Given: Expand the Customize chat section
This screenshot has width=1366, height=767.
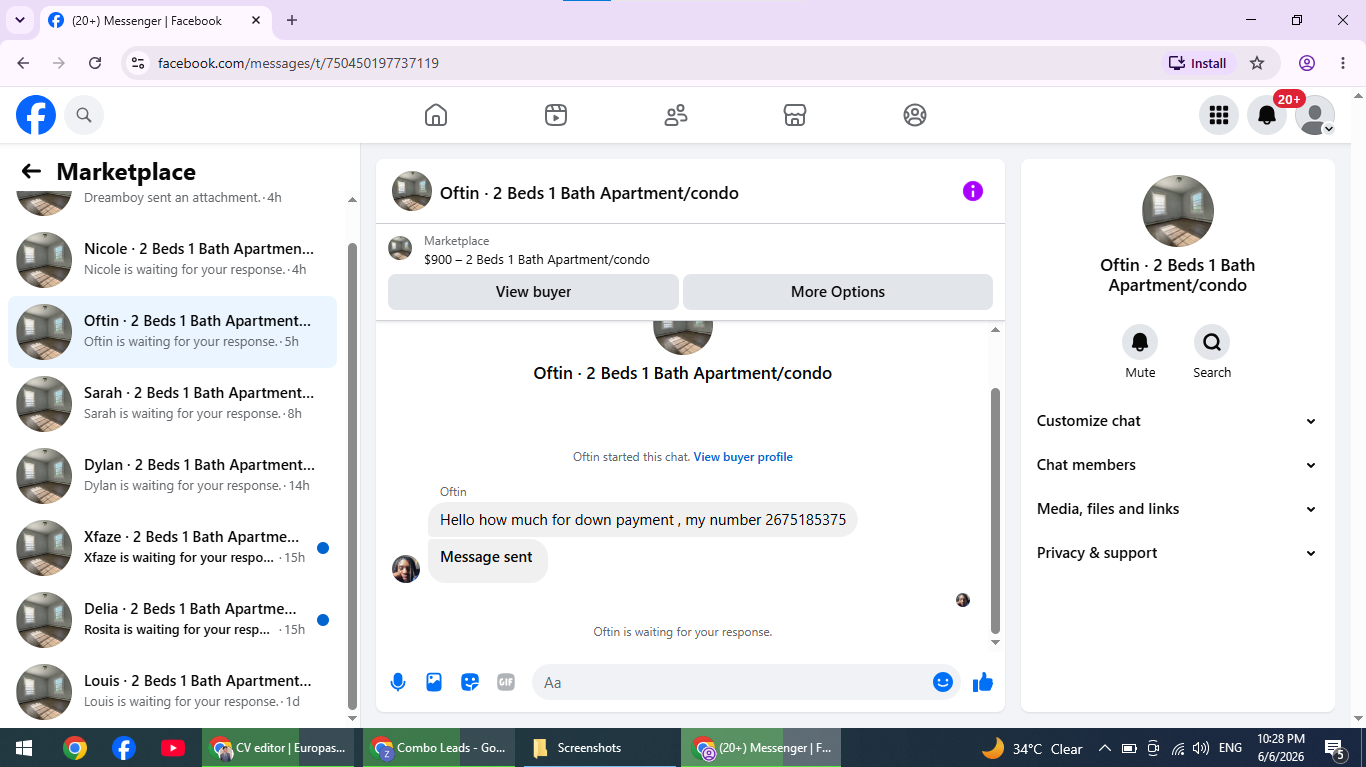Looking at the screenshot, I should pos(1178,421).
